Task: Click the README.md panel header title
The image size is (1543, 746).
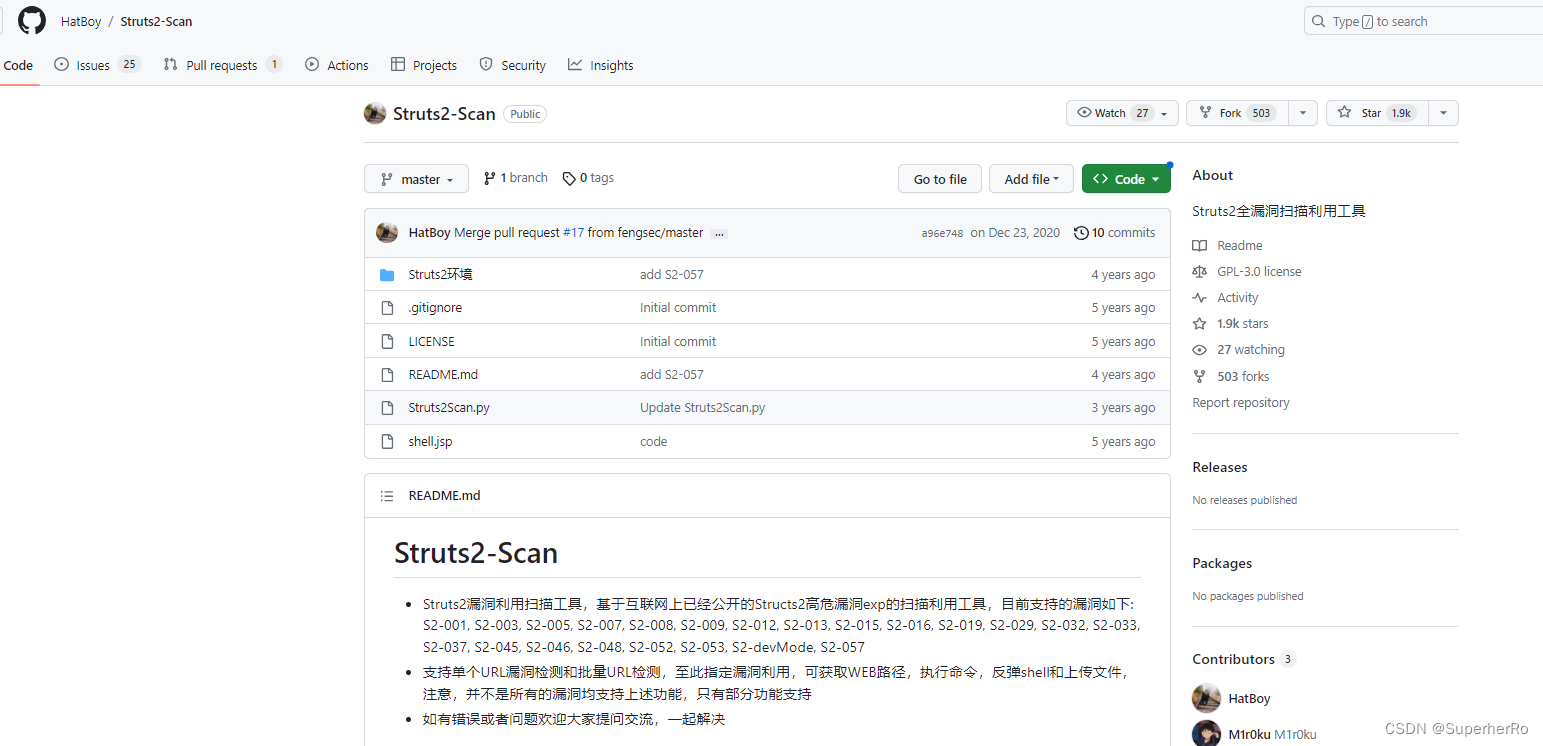Action: (x=445, y=496)
